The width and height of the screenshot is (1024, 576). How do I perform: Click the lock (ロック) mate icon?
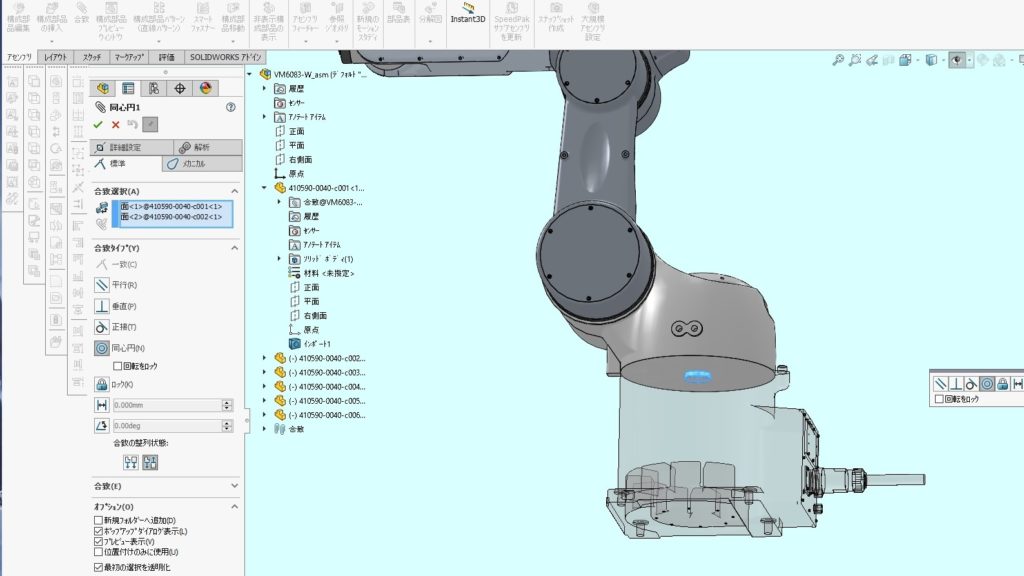pyautogui.click(x=102, y=384)
